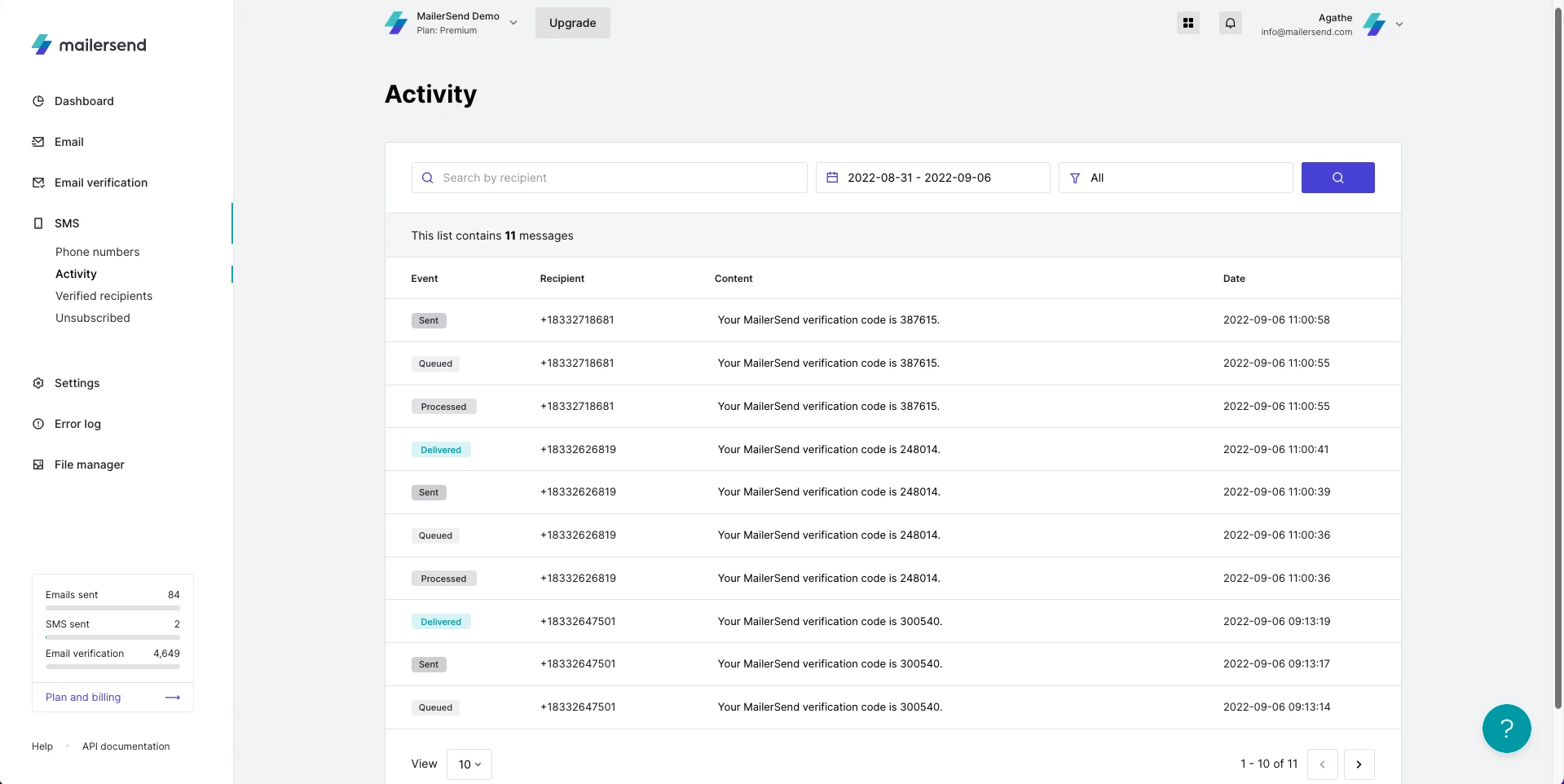Click Agathe's profile avatar
1564x784 pixels.
(x=1375, y=24)
